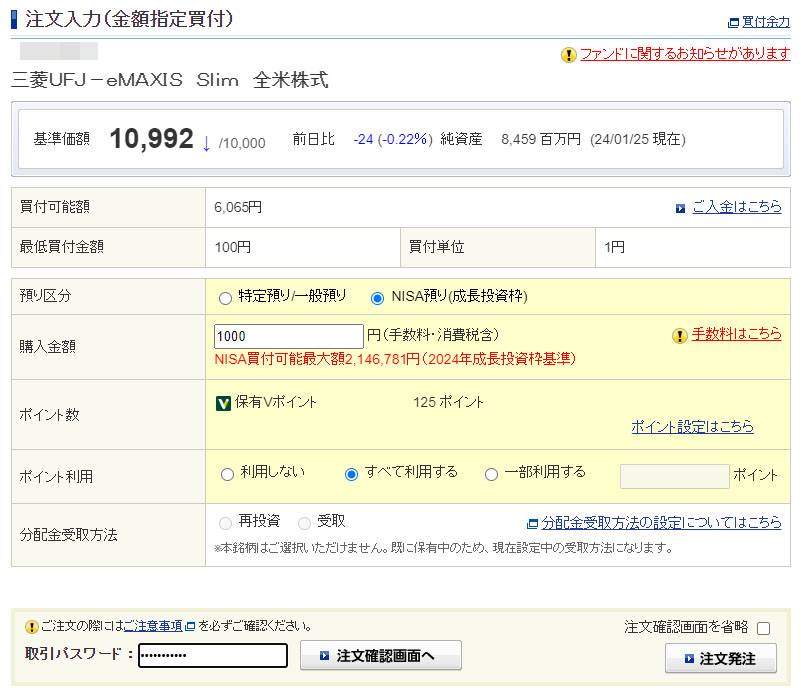Click the 取引パスワード password field

(213, 656)
